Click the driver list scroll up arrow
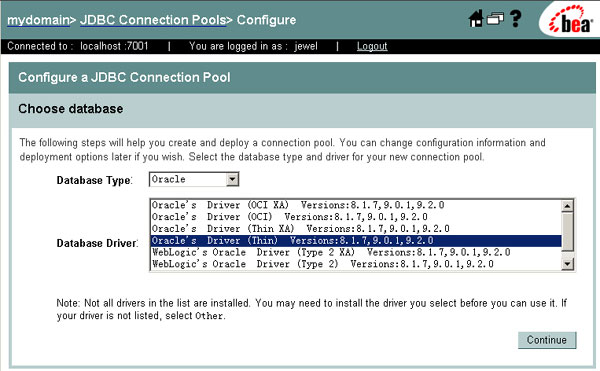Image resolution: width=600 pixels, height=371 pixels. (x=567, y=206)
